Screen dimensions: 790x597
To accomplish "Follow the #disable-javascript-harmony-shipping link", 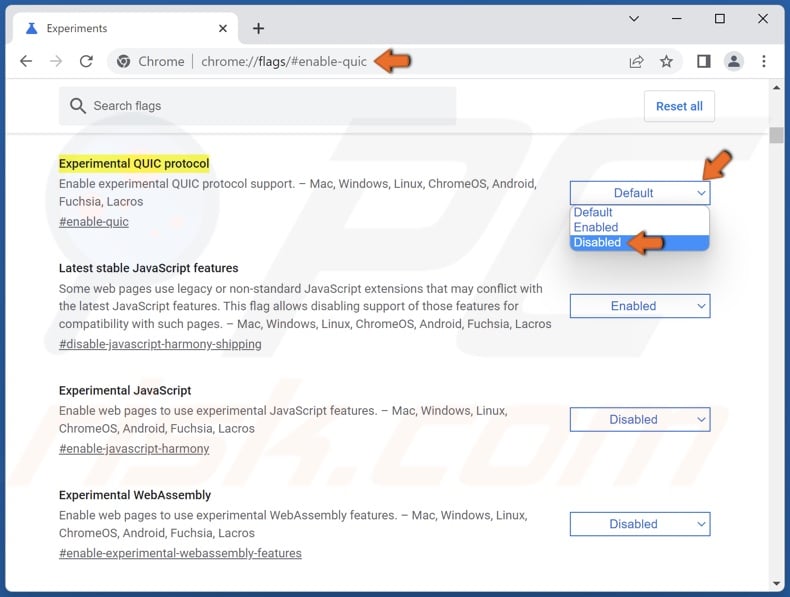I will pyautogui.click(x=160, y=344).
